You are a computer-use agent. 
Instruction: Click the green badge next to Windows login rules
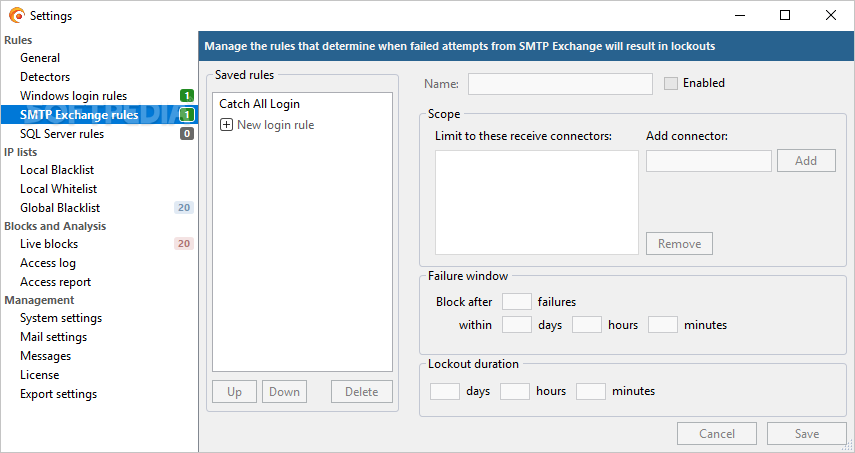187,96
